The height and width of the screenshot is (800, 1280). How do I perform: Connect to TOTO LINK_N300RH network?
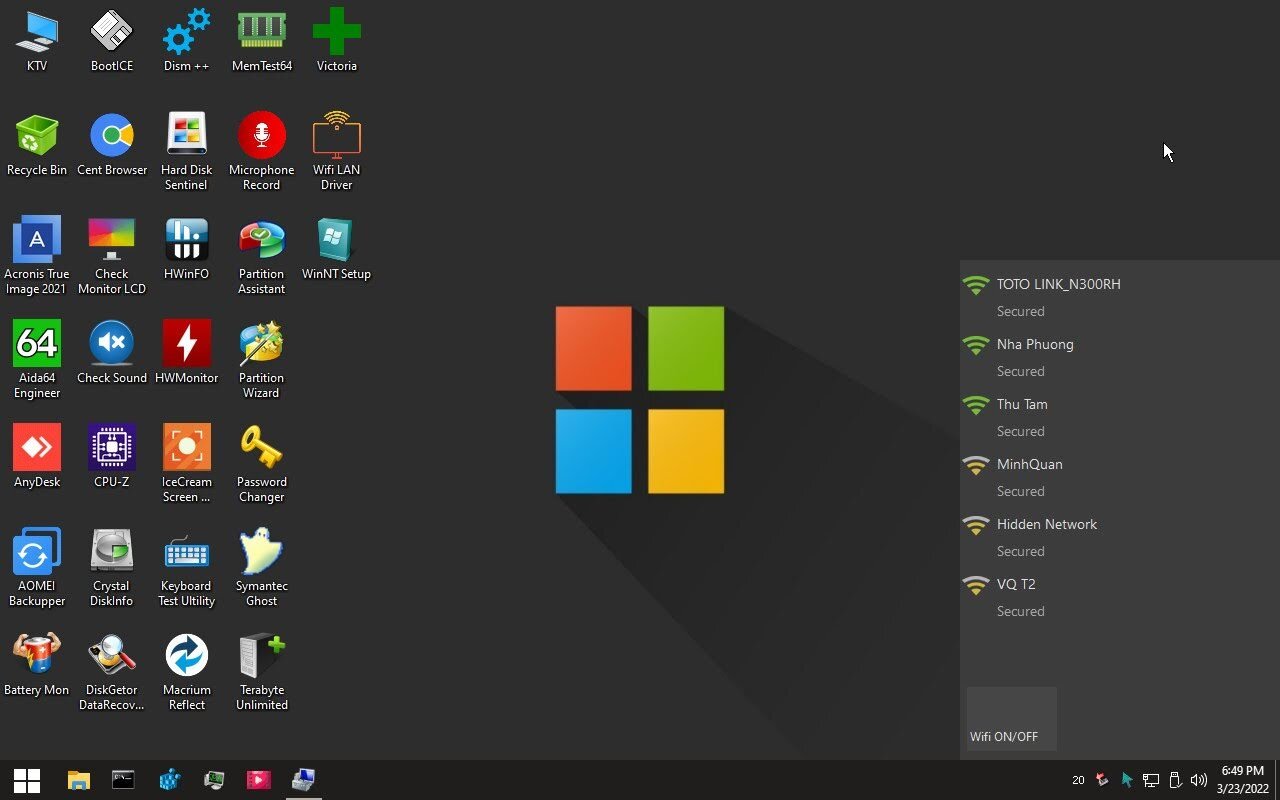click(1120, 297)
